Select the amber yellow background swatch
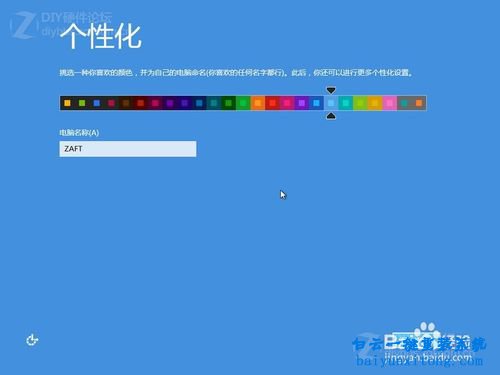This screenshot has width=500, height=375. (x=375, y=103)
